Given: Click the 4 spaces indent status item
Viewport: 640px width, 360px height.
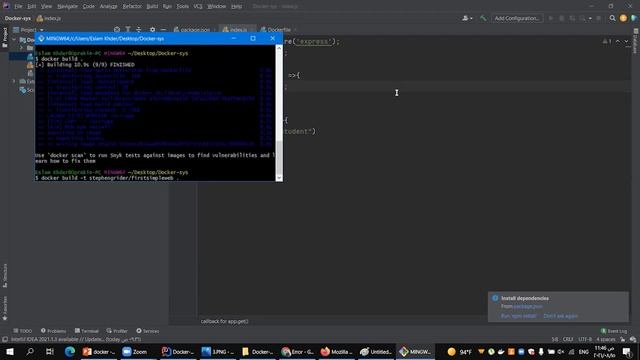Looking at the screenshot, I should (605, 339).
